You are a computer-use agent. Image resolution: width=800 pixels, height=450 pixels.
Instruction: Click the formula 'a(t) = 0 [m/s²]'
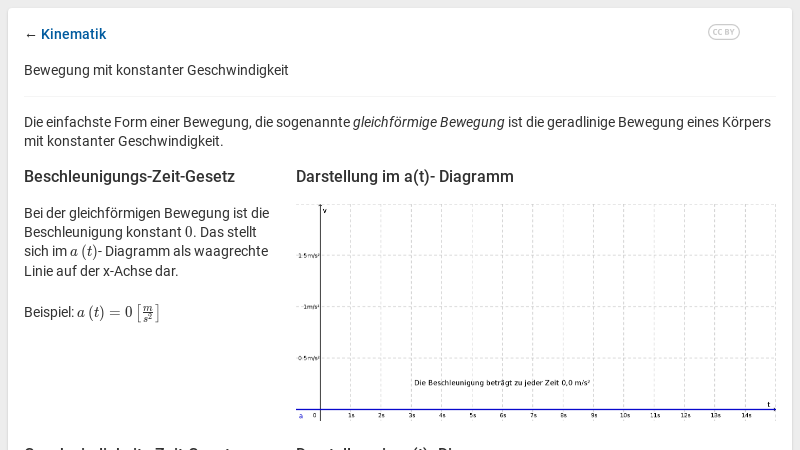coord(118,312)
